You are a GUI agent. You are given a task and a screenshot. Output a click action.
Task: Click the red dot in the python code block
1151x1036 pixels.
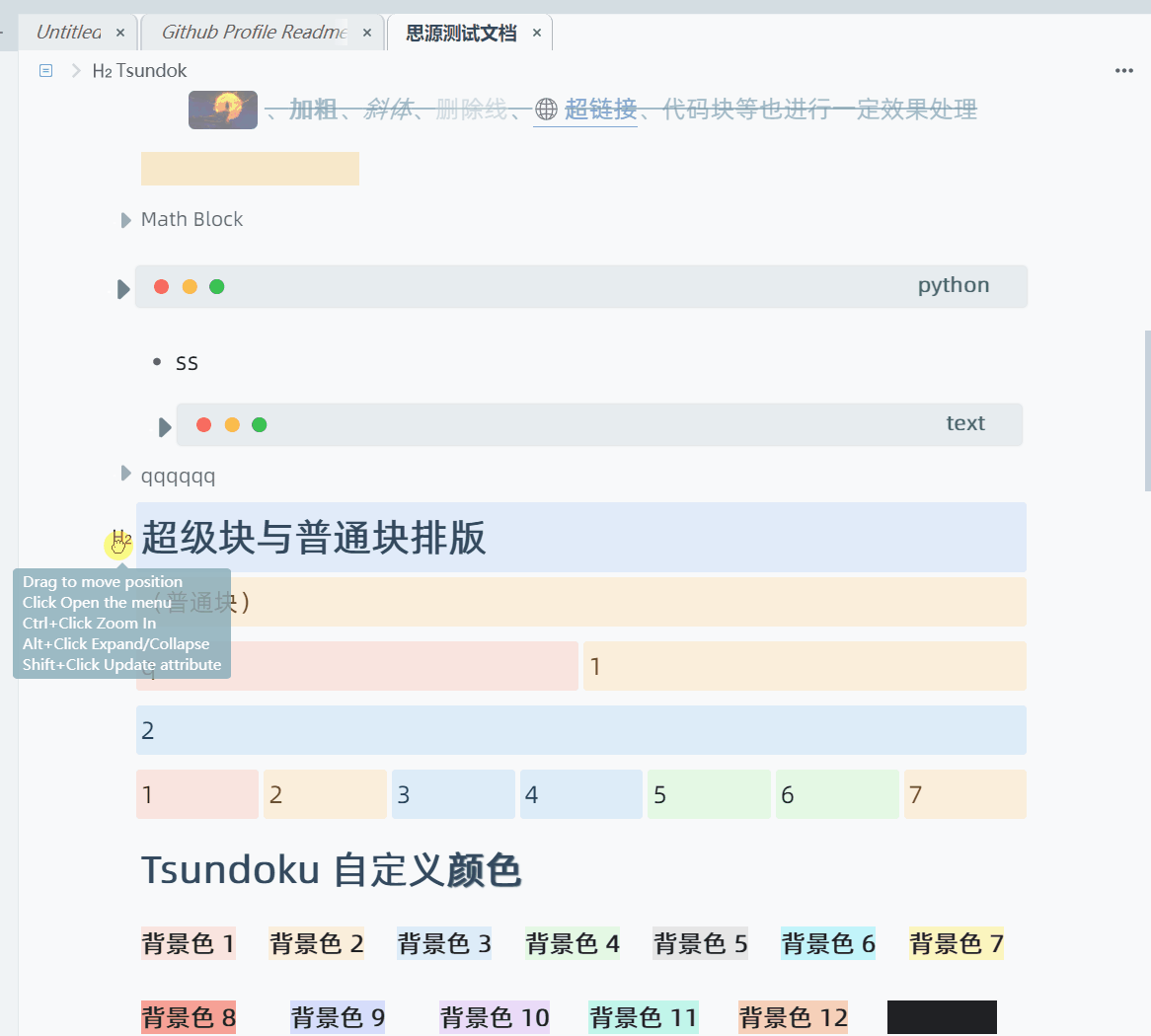[x=161, y=286]
